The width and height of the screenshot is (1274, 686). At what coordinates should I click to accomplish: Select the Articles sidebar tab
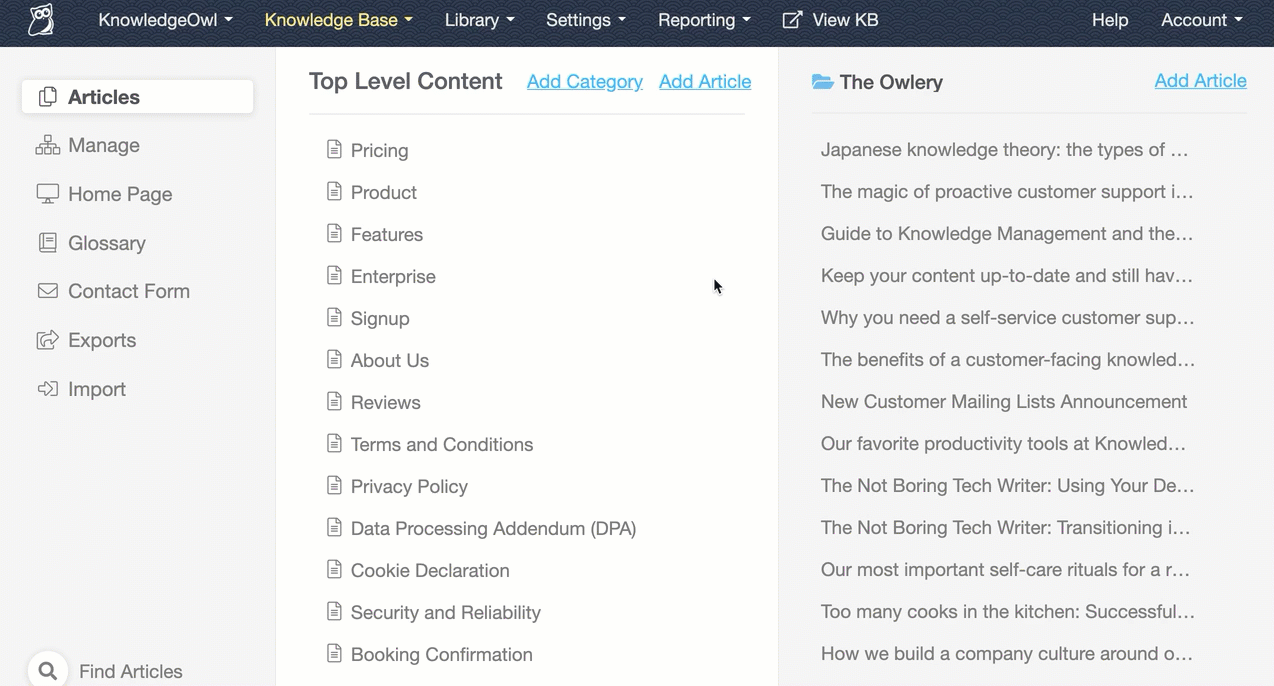pos(137,97)
